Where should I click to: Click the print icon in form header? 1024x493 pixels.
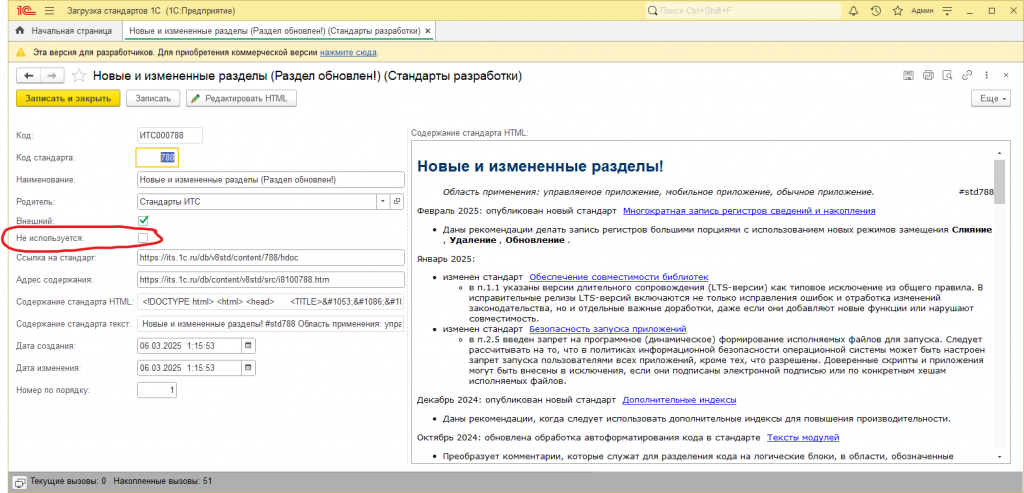pos(928,76)
